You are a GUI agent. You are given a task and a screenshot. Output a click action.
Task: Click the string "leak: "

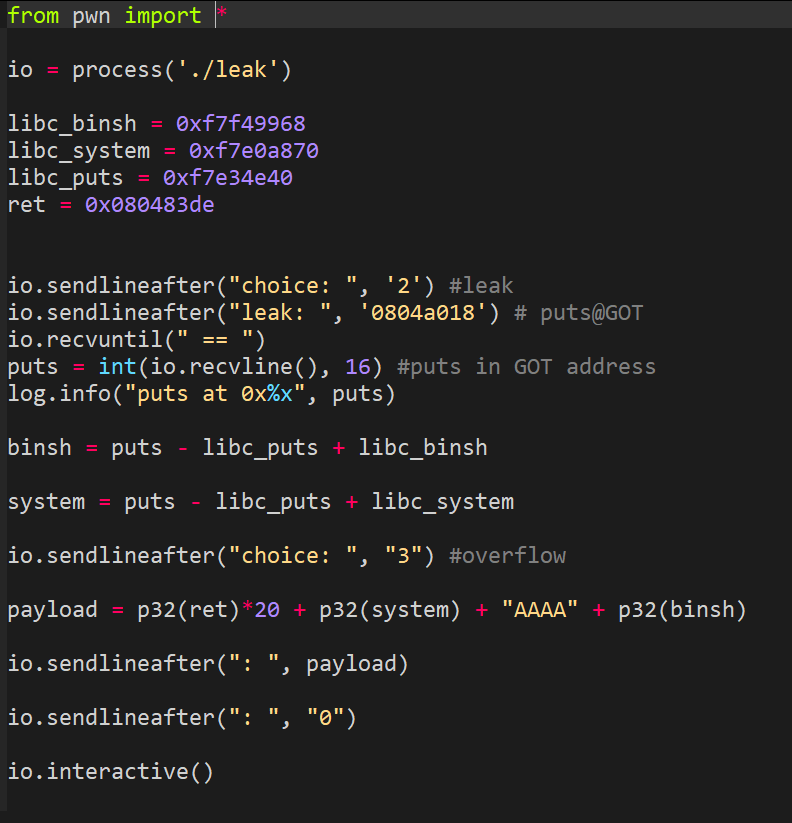pyautogui.click(x=280, y=313)
